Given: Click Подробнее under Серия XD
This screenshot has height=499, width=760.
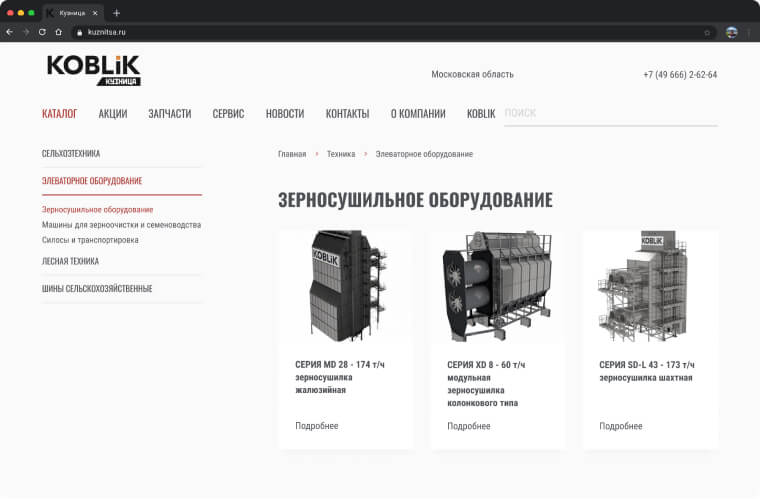Looking at the screenshot, I should (x=469, y=426).
